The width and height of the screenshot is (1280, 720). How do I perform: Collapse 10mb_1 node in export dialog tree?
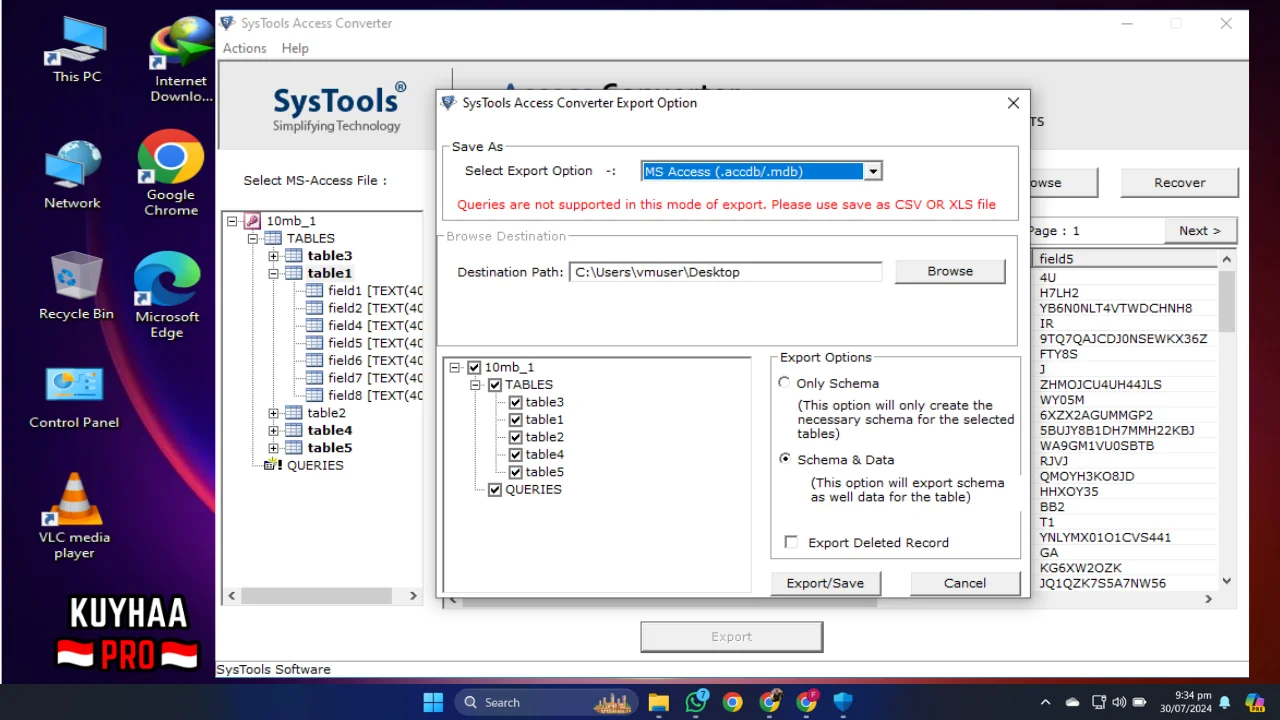(x=455, y=367)
